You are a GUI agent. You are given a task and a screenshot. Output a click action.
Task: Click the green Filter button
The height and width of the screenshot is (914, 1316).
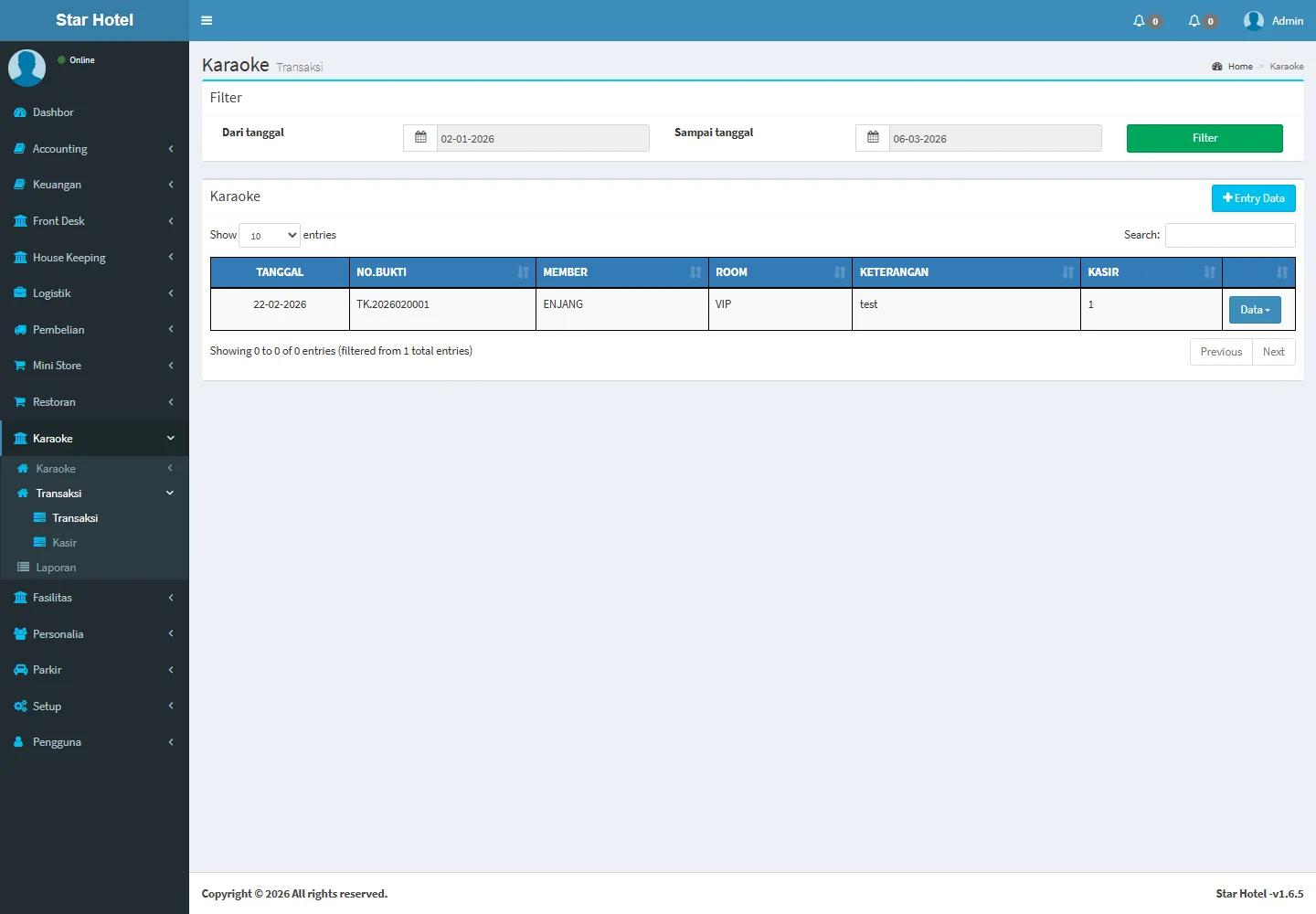click(1204, 138)
